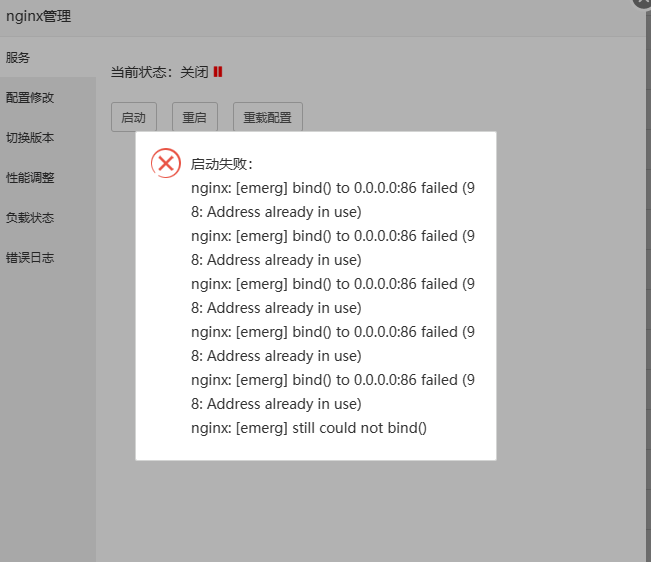The height and width of the screenshot is (562, 651).
Task: Open the 错误日志 tab
Action: [48, 258]
